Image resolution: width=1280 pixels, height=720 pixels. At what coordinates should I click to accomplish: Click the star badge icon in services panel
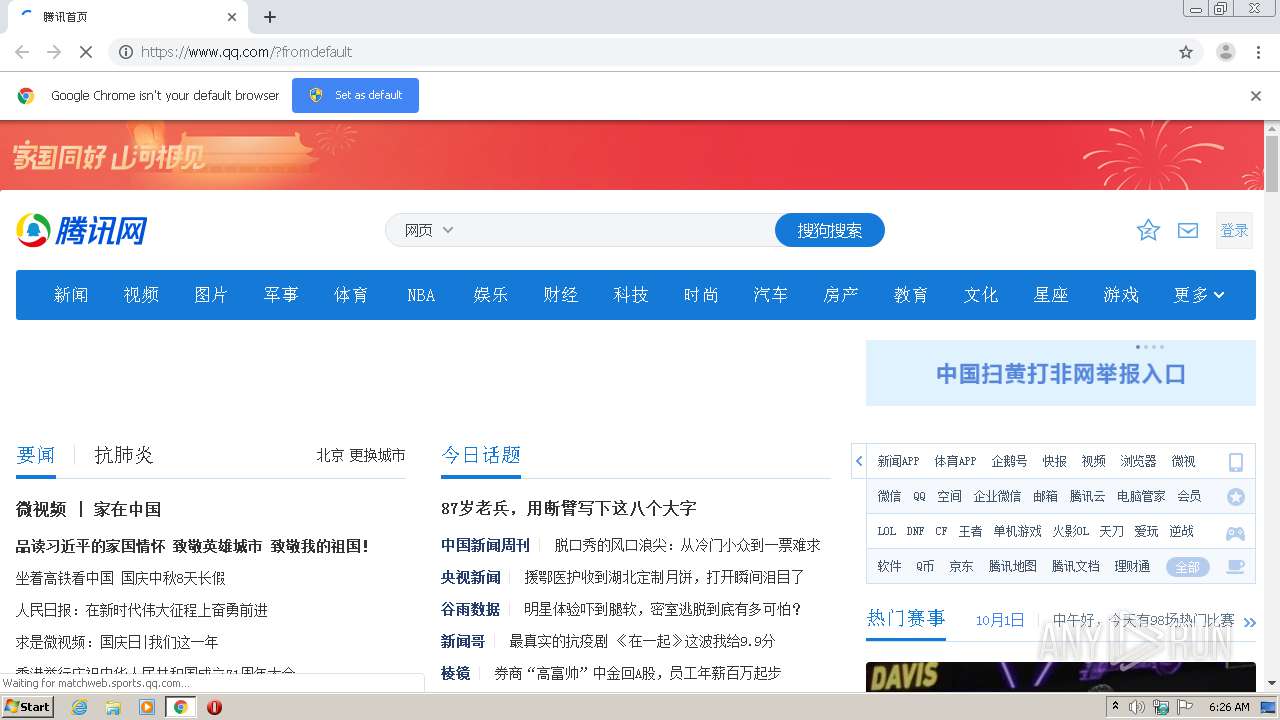coord(1236,497)
